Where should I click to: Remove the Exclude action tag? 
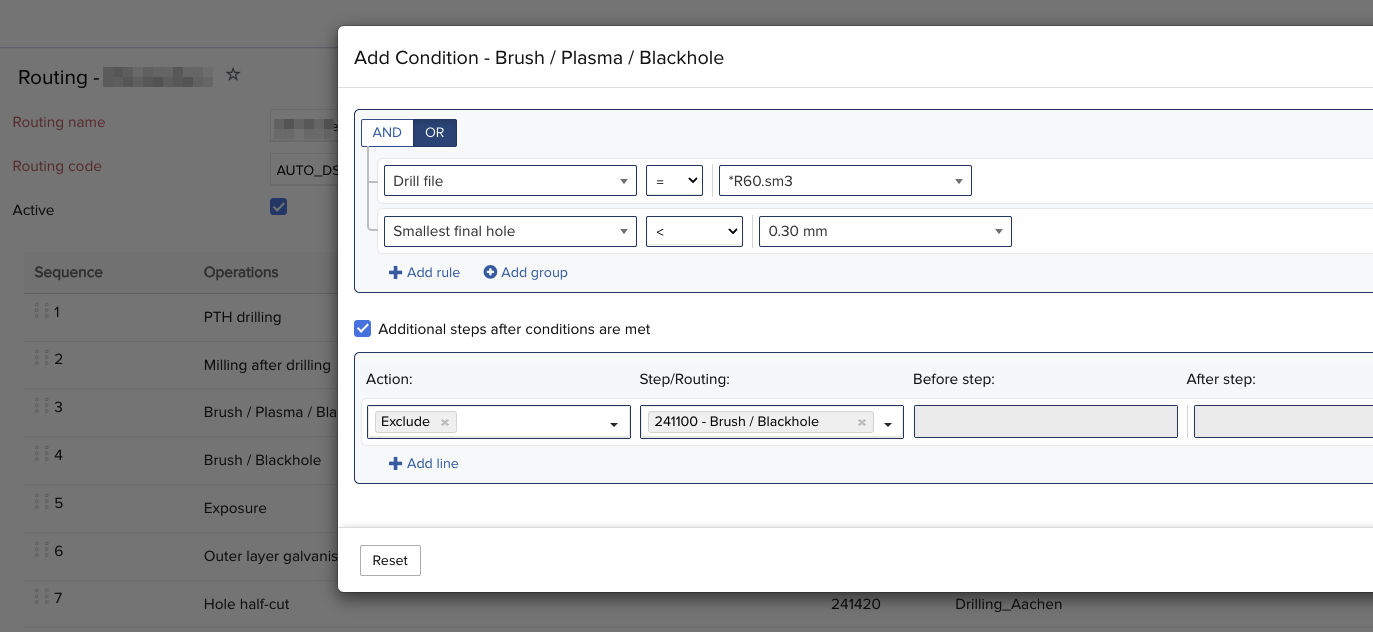[444, 421]
